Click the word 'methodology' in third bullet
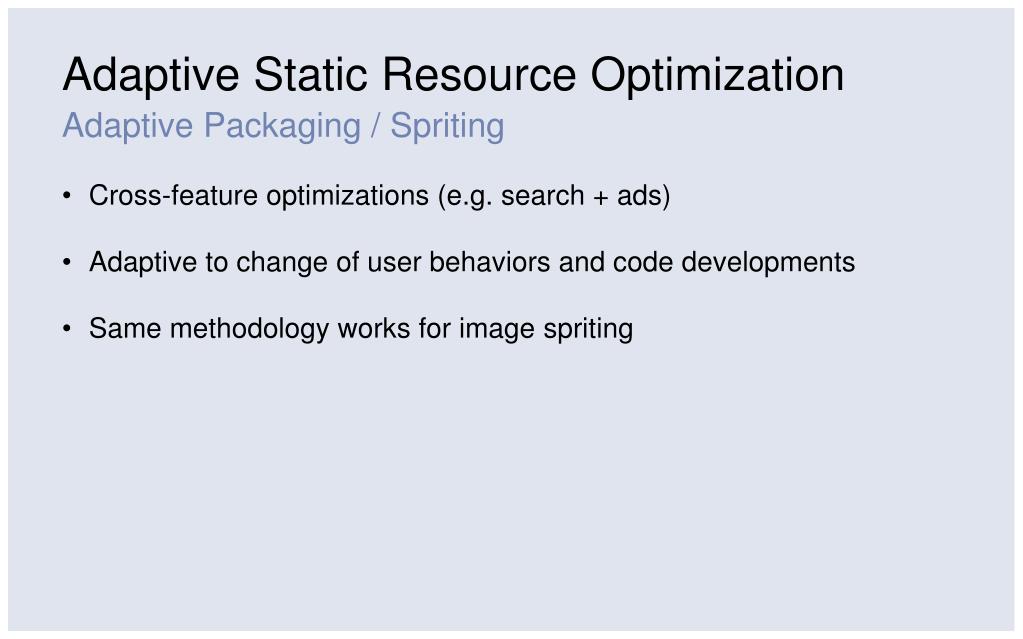This screenshot has height=639, width=1023. click(249, 330)
